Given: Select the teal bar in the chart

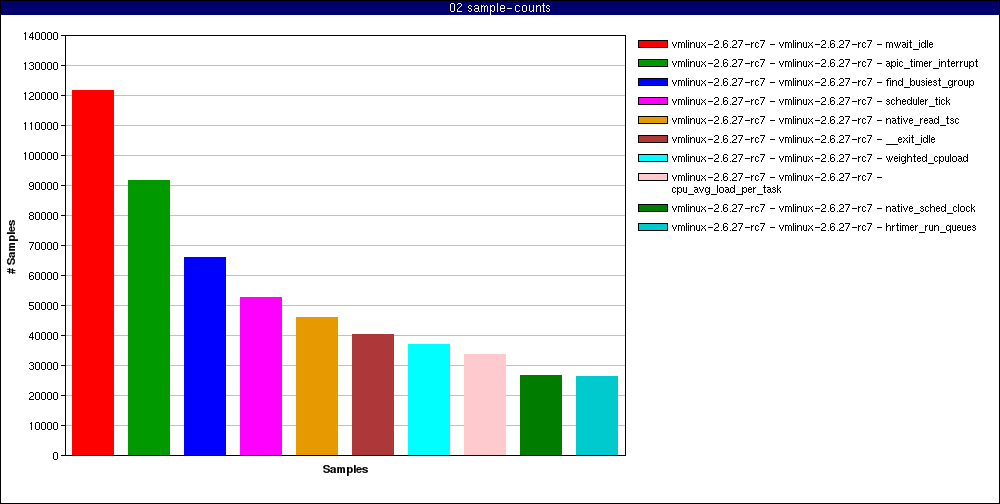Looking at the screenshot, I should [x=597, y=416].
